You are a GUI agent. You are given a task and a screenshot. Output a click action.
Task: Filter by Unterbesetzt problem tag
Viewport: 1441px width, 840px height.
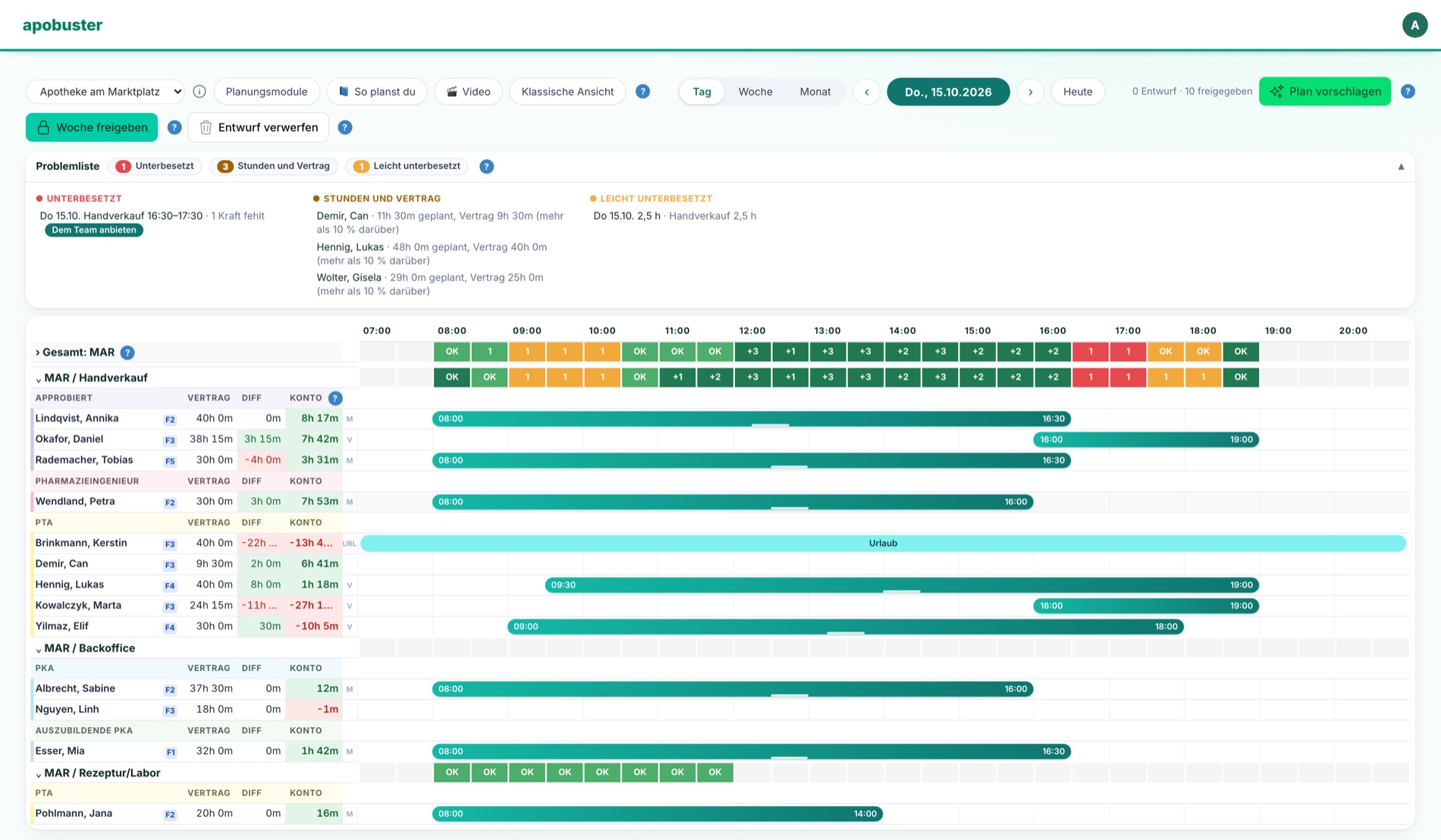(155, 166)
